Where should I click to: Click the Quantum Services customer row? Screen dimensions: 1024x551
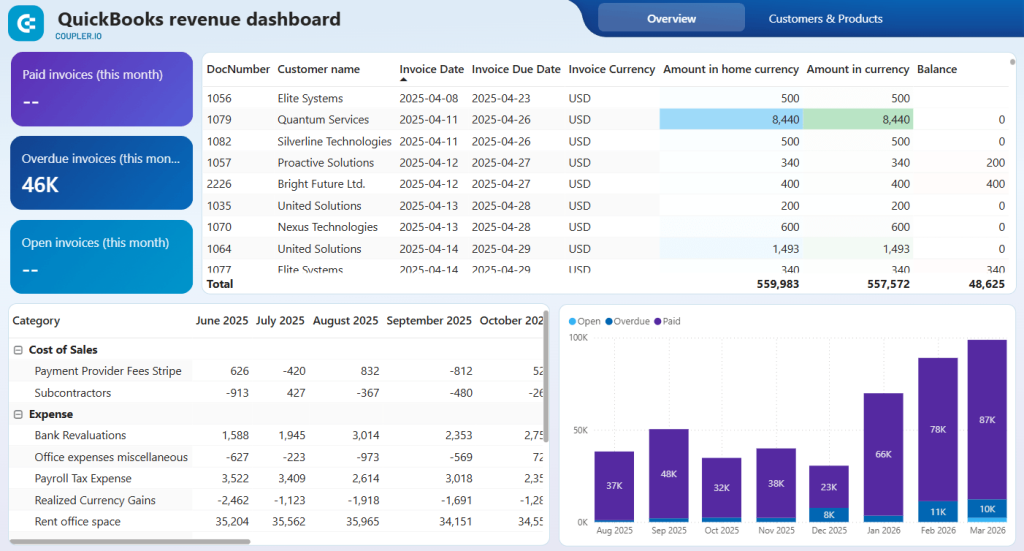click(x=607, y=119)
